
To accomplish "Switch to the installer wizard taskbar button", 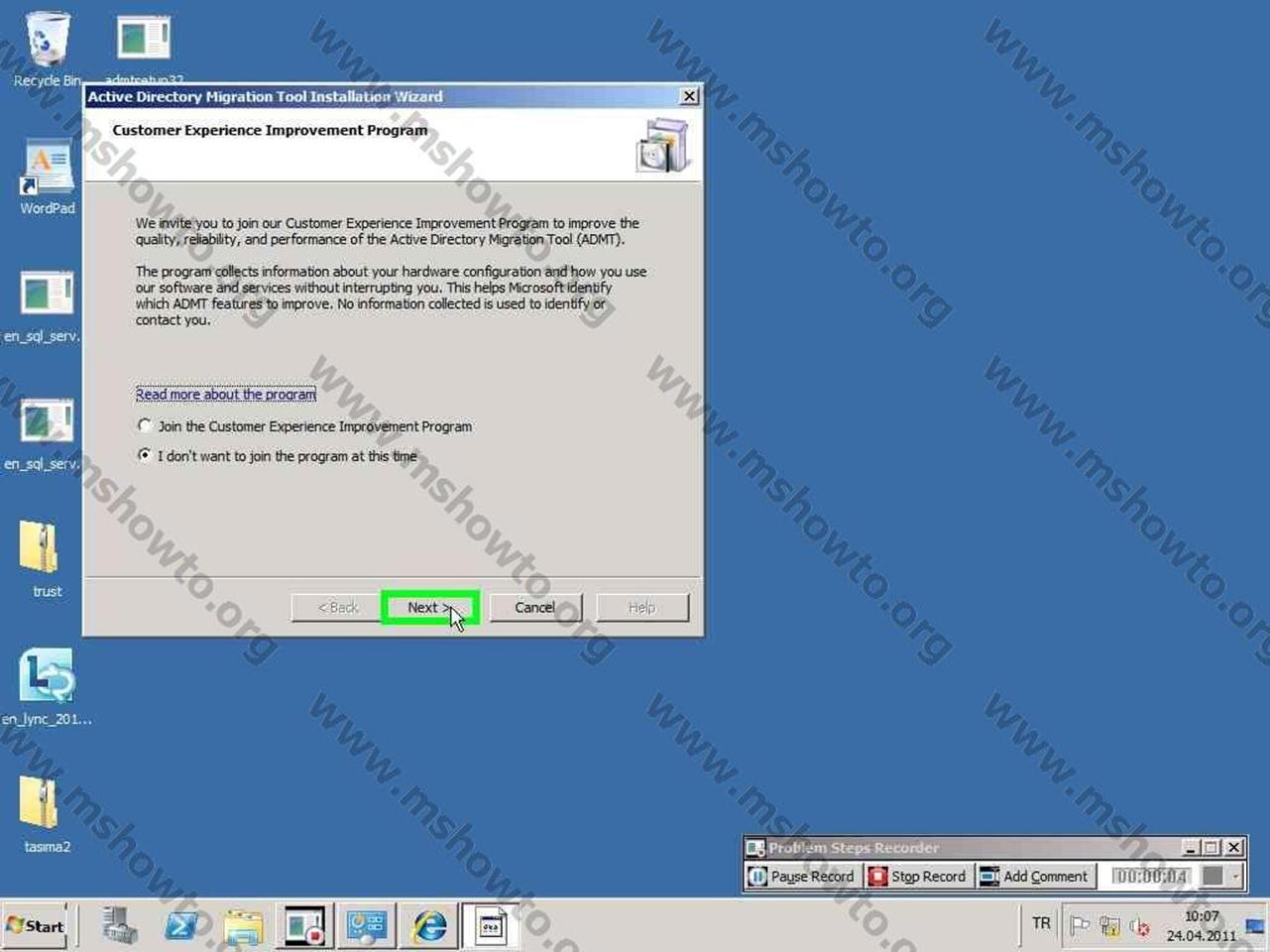I will click(x=491, y=926).
